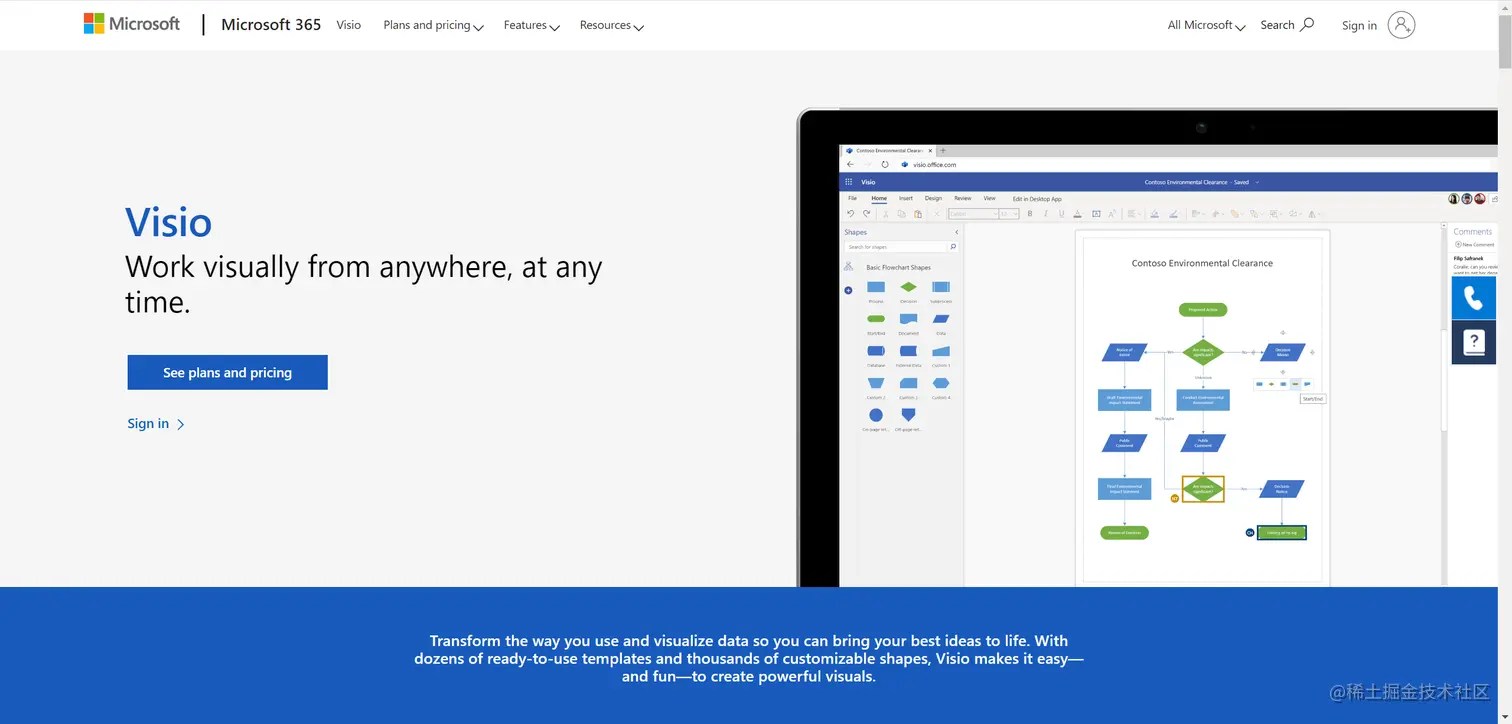The width and height of the screenshot is (1512, 724).
Task: Click the shapes search magnifier icon
Action: pos(953,247)
